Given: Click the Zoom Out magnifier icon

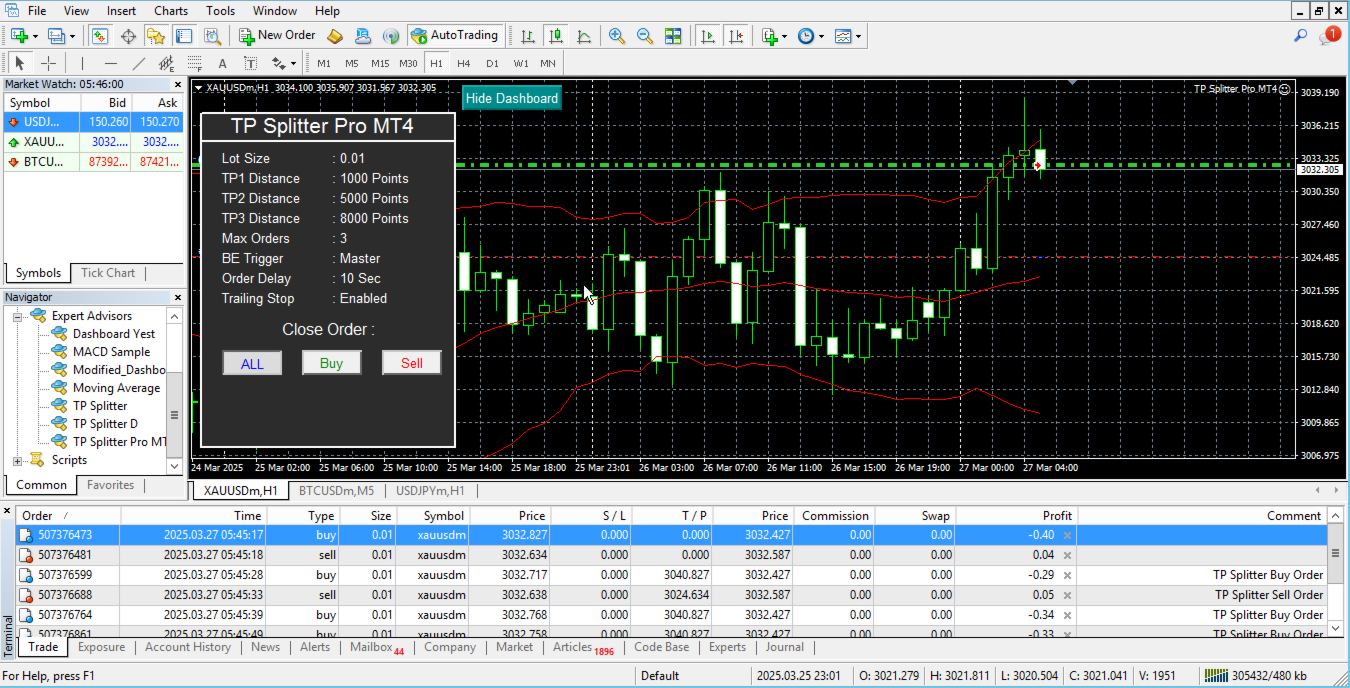Looking at the screenshot, I should 645,36.
